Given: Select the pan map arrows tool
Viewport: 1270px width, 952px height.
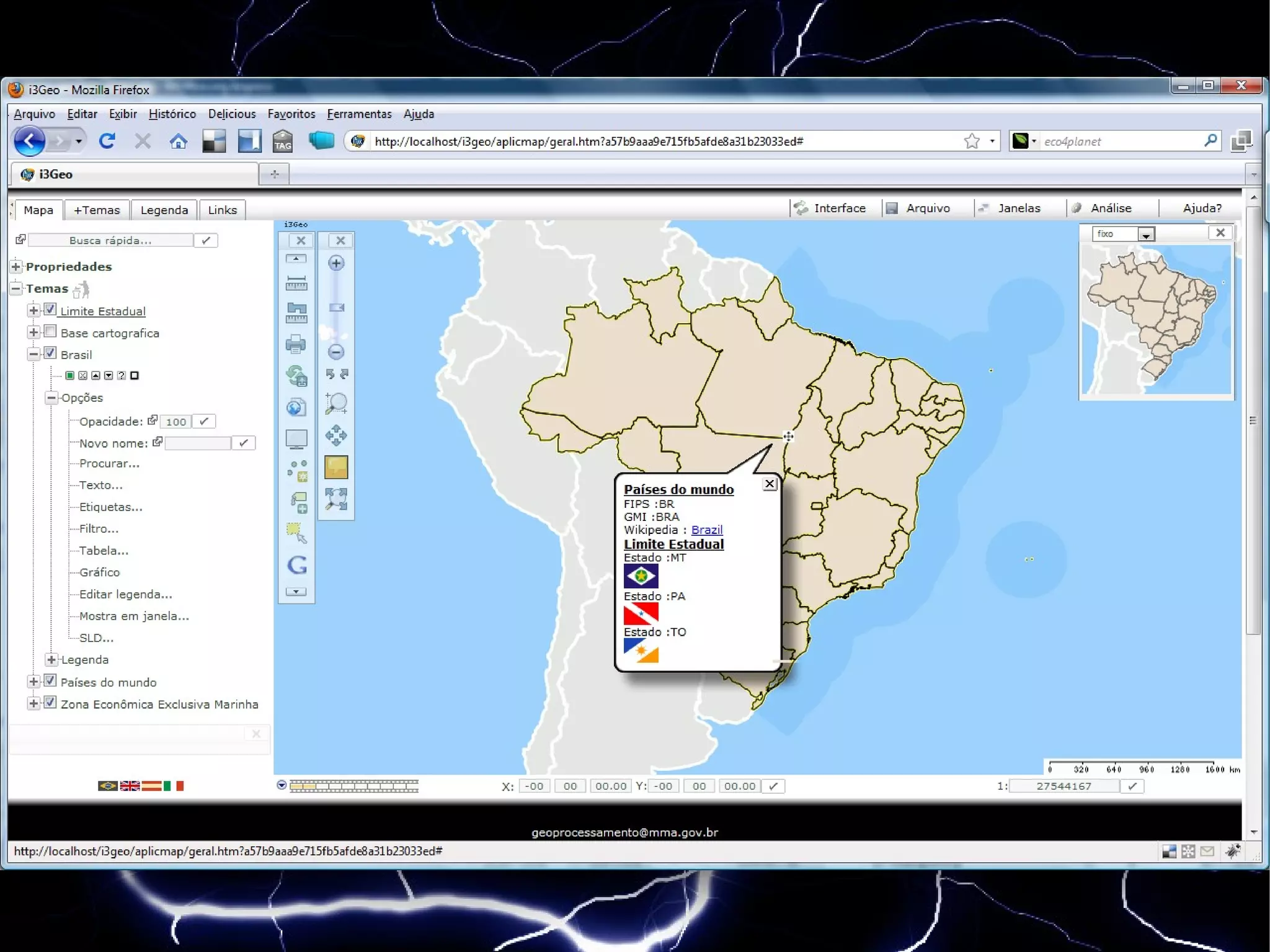Looking at the screenshot, I should click(336, 435).
